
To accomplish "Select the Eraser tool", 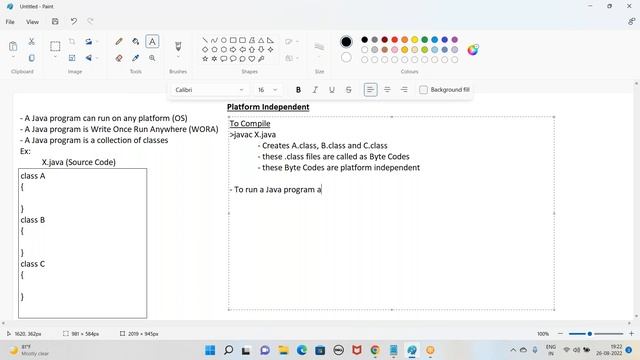I will point(119,58).
